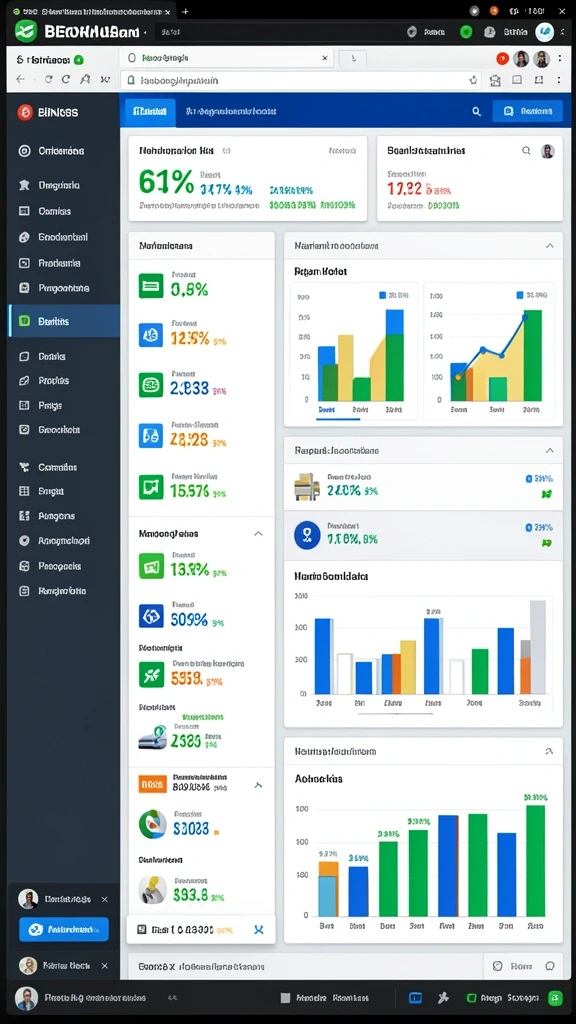Collapse the bottom bar-chart panel using its chevron
Image resolution: width=576 pixels, height=1024 pixels.
(549, 752)
